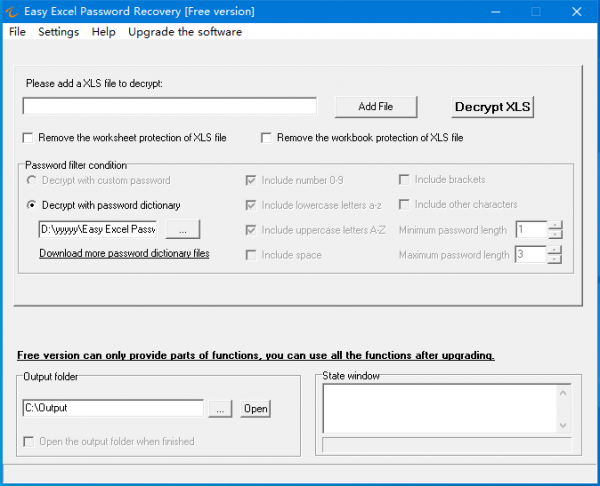
Task: Click the Open output folder button
Action: (255, 409)
